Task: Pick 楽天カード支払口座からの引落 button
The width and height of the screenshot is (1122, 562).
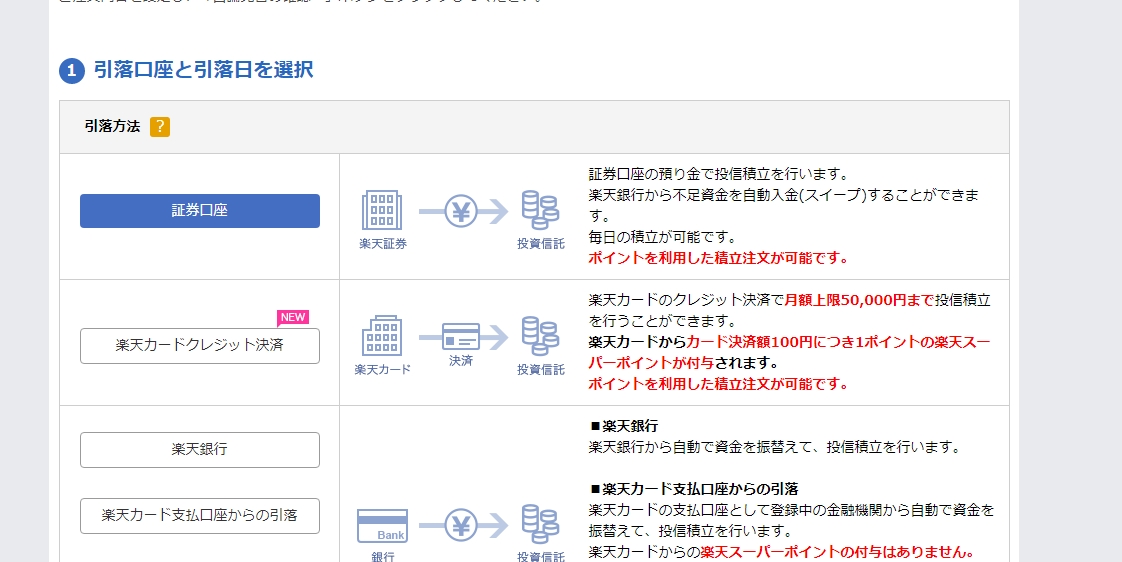Action: (x=200, y=515)
